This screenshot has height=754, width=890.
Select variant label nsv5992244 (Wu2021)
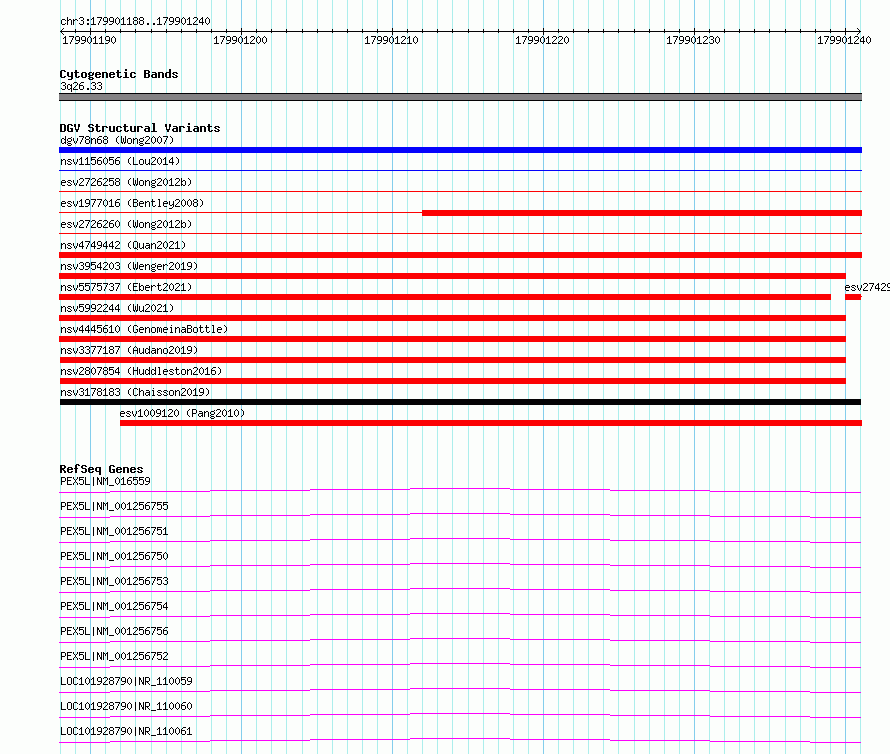coord(117,308)
